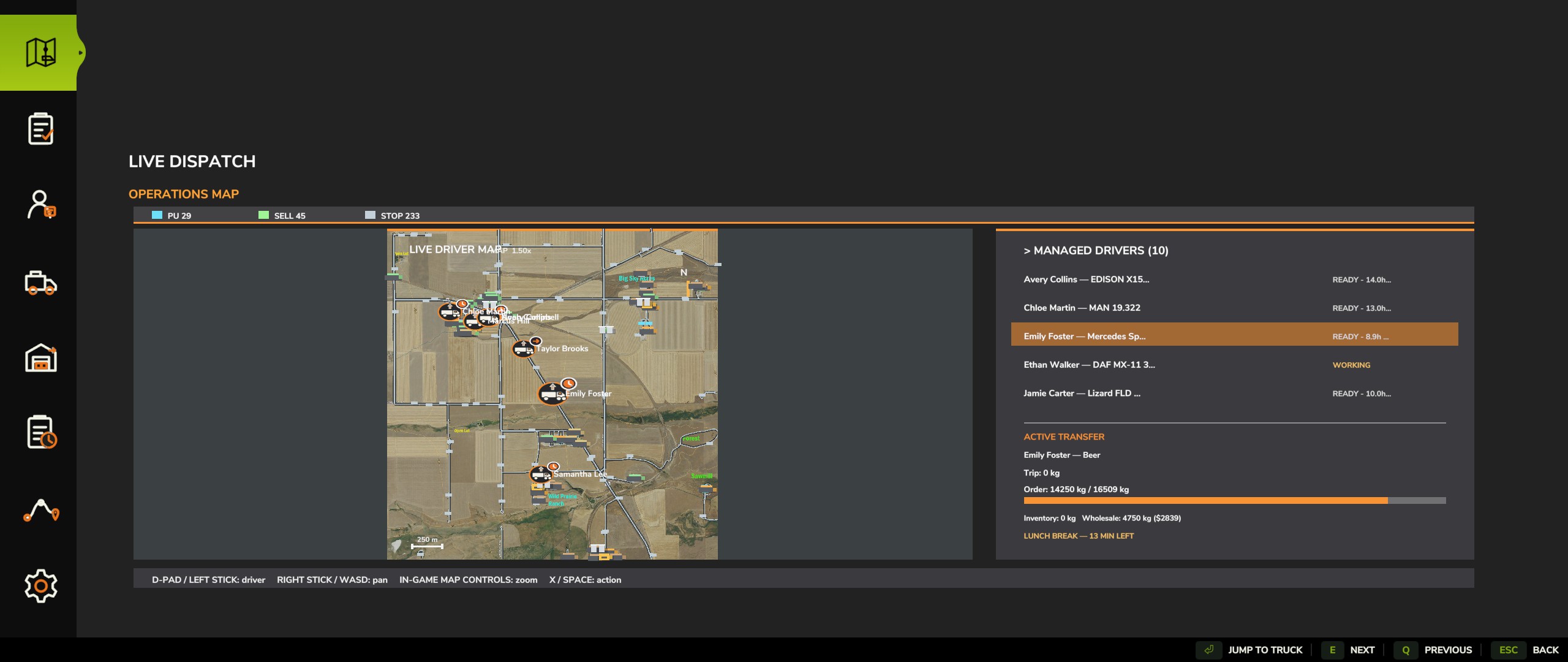Screen dimensions: 1568x662
Task: Collapse the Managed Drivers (10) header
Action: pyautogui.click(x=1096, y=251)
